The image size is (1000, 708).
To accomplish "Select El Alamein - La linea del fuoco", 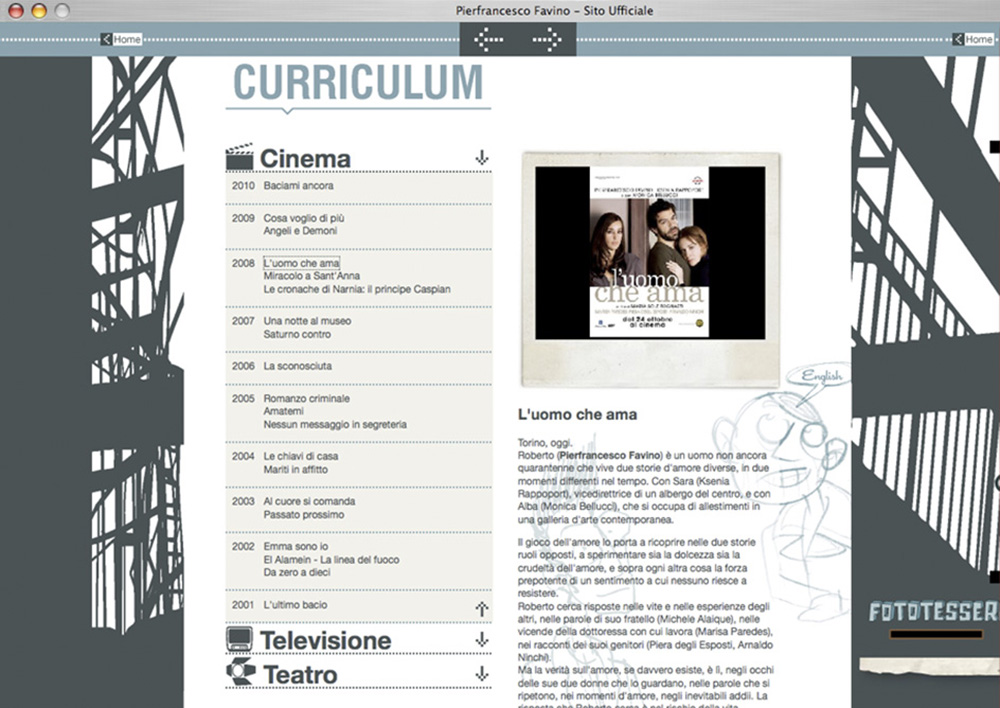I will 332,560.
